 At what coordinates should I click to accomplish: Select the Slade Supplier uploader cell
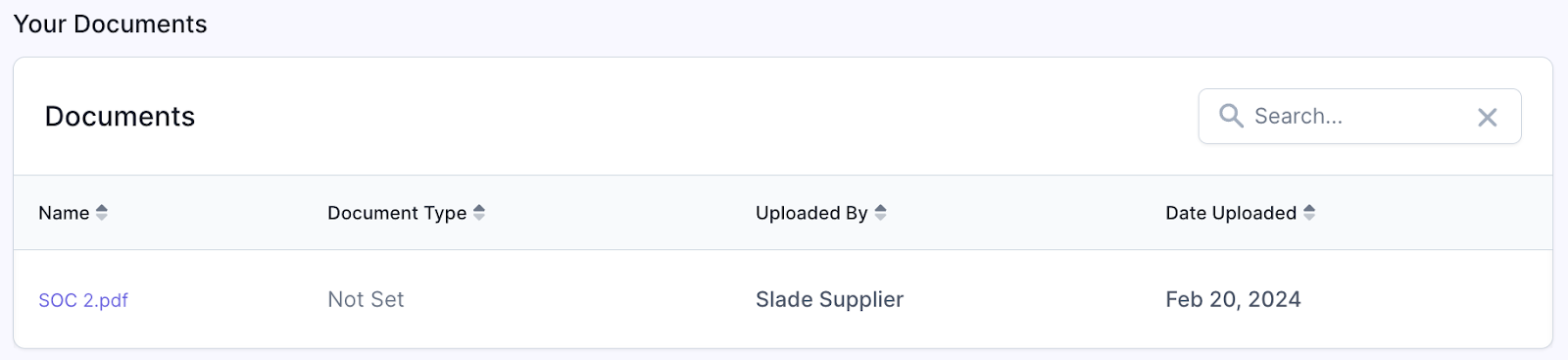(829, 299)
